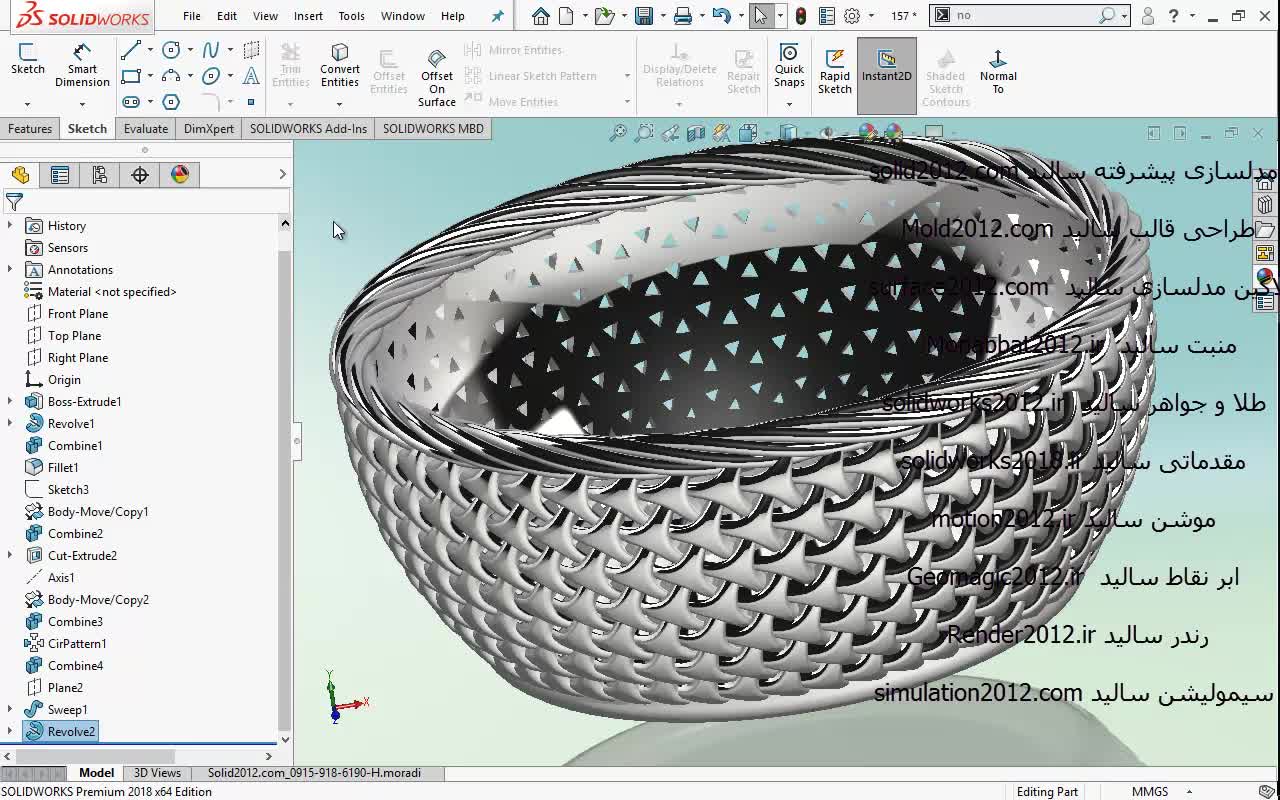
Task: Click the Print icon
Action: [x=683, y=16]
